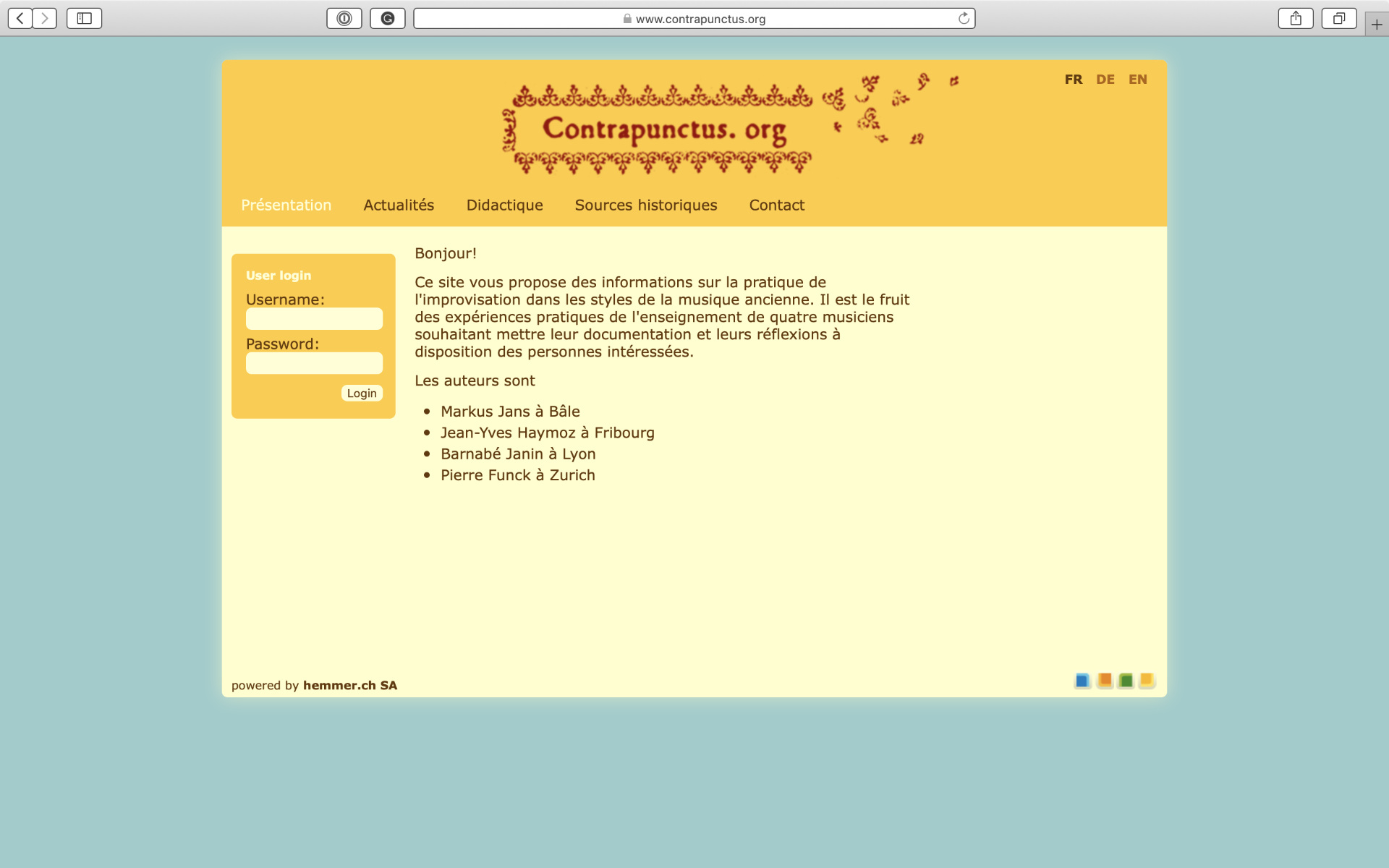Screen dimensions: 1389x868
Task: Go to the Sources historiques page
Action: (x=645, y=205)
